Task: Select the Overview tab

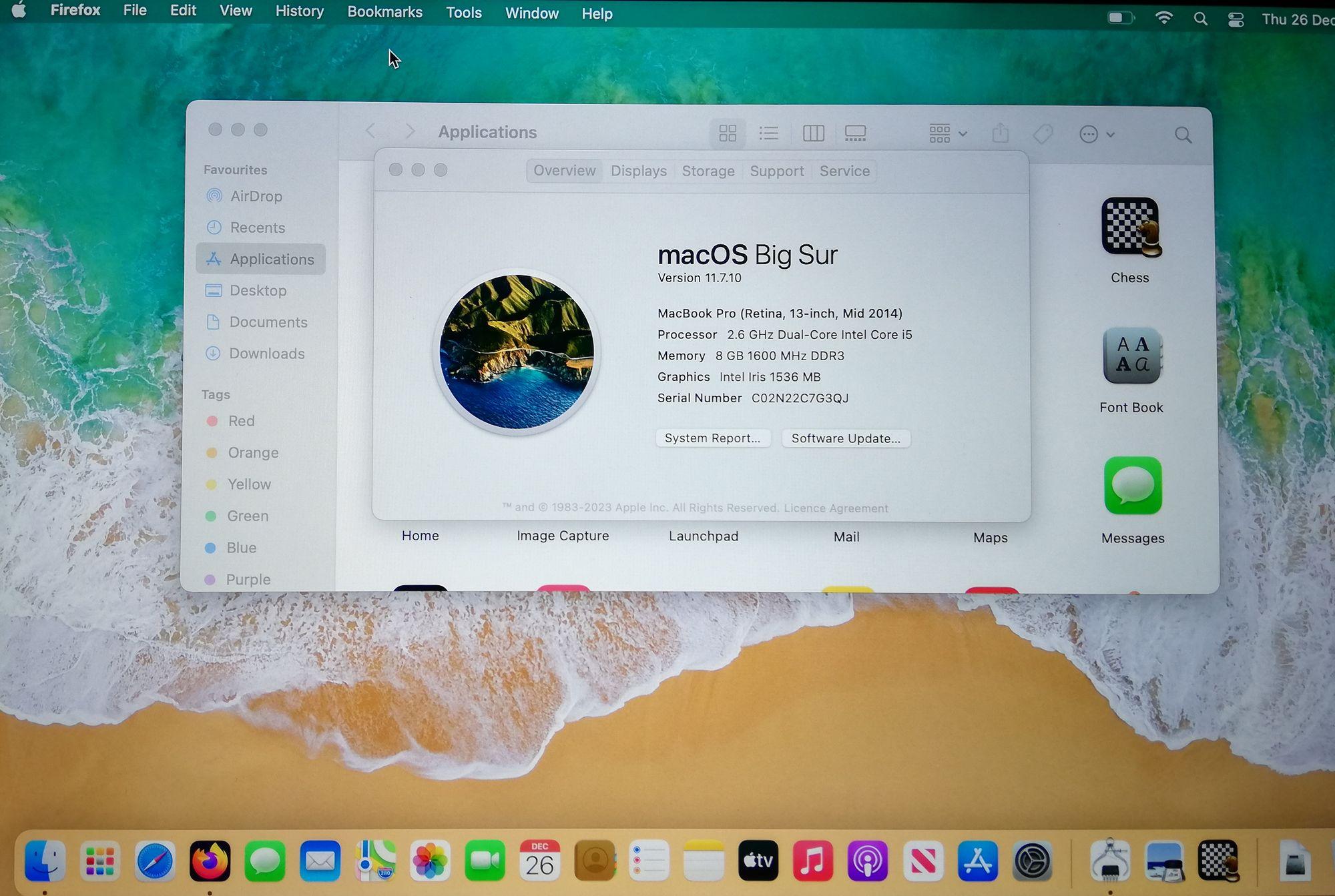Action: (565, 170)
